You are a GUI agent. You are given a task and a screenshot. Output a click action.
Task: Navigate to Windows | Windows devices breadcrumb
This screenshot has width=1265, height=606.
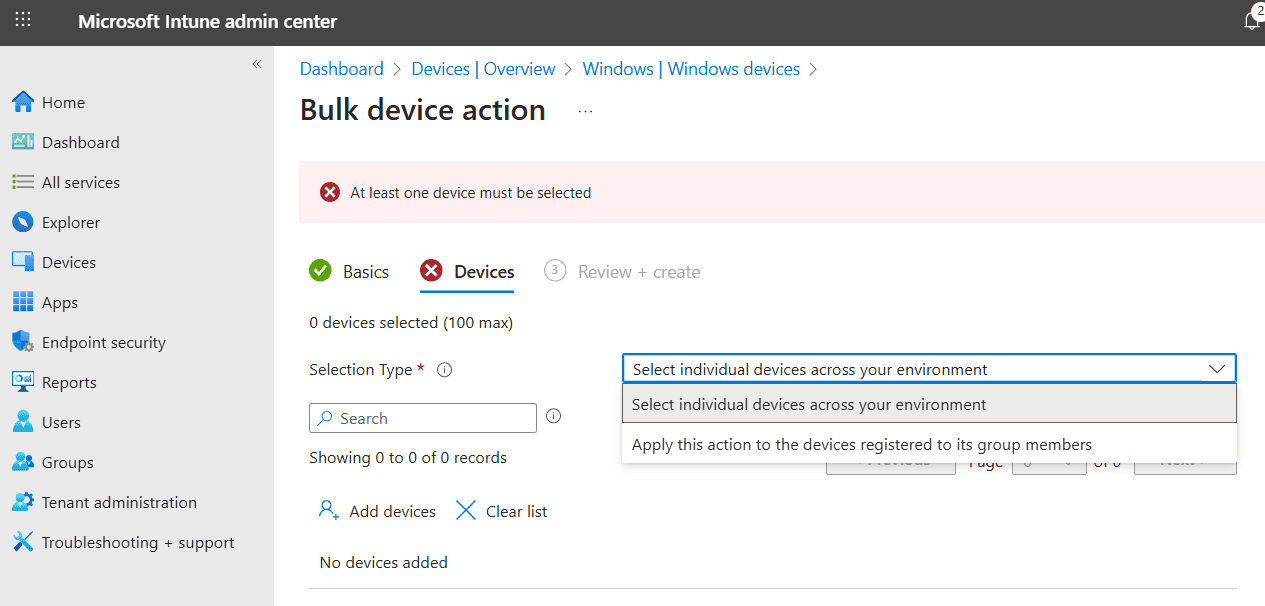coord(691,69)
